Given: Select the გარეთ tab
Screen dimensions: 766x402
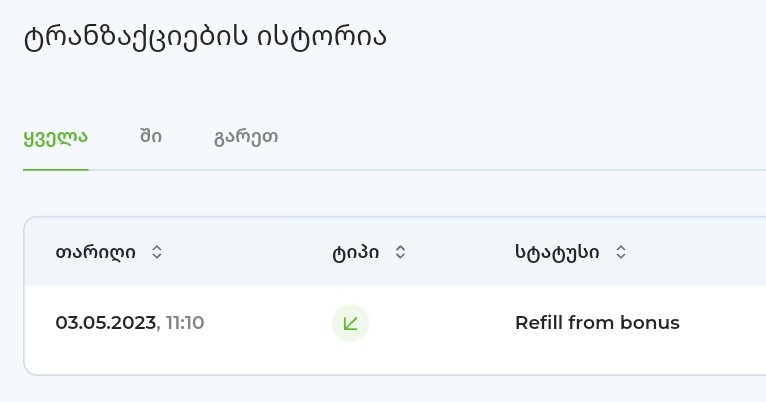Looking at the screenshot, I should coord(245,137).
